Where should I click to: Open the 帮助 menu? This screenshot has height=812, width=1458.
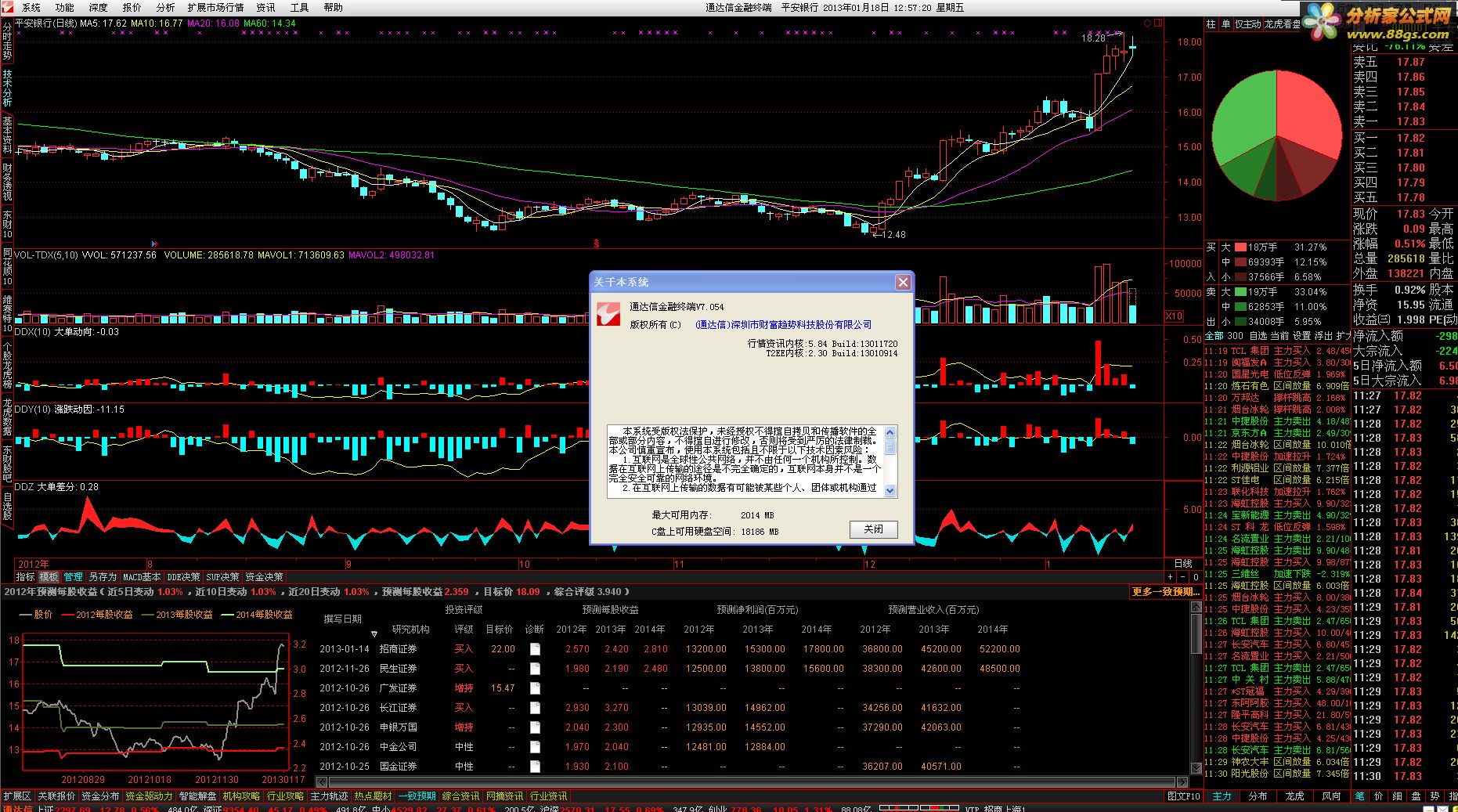tap(334, 7)
